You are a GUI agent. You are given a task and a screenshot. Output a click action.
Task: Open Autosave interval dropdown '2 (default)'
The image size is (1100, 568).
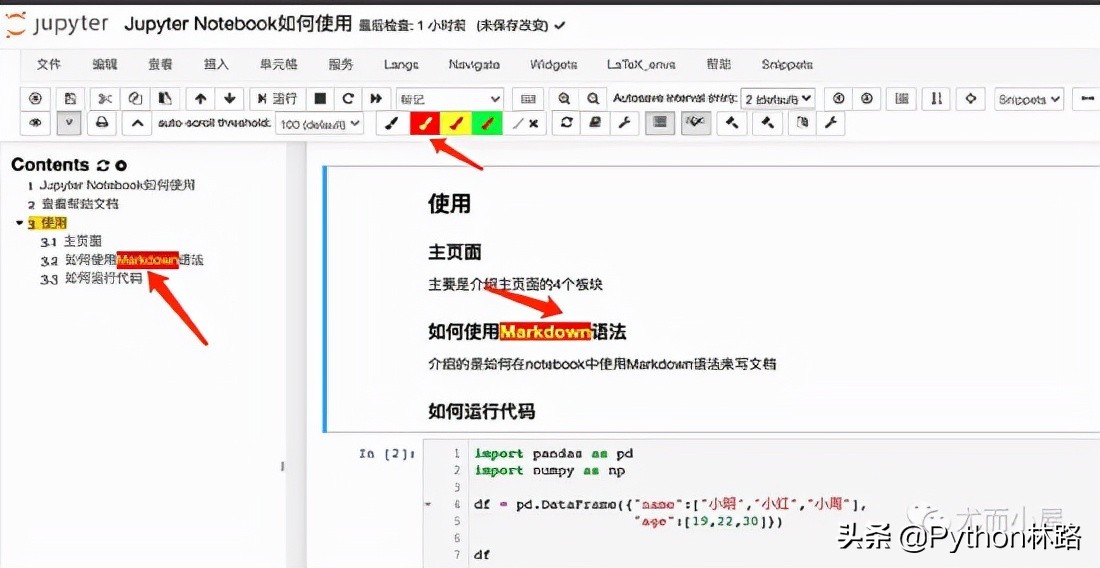tap(778, 99)
